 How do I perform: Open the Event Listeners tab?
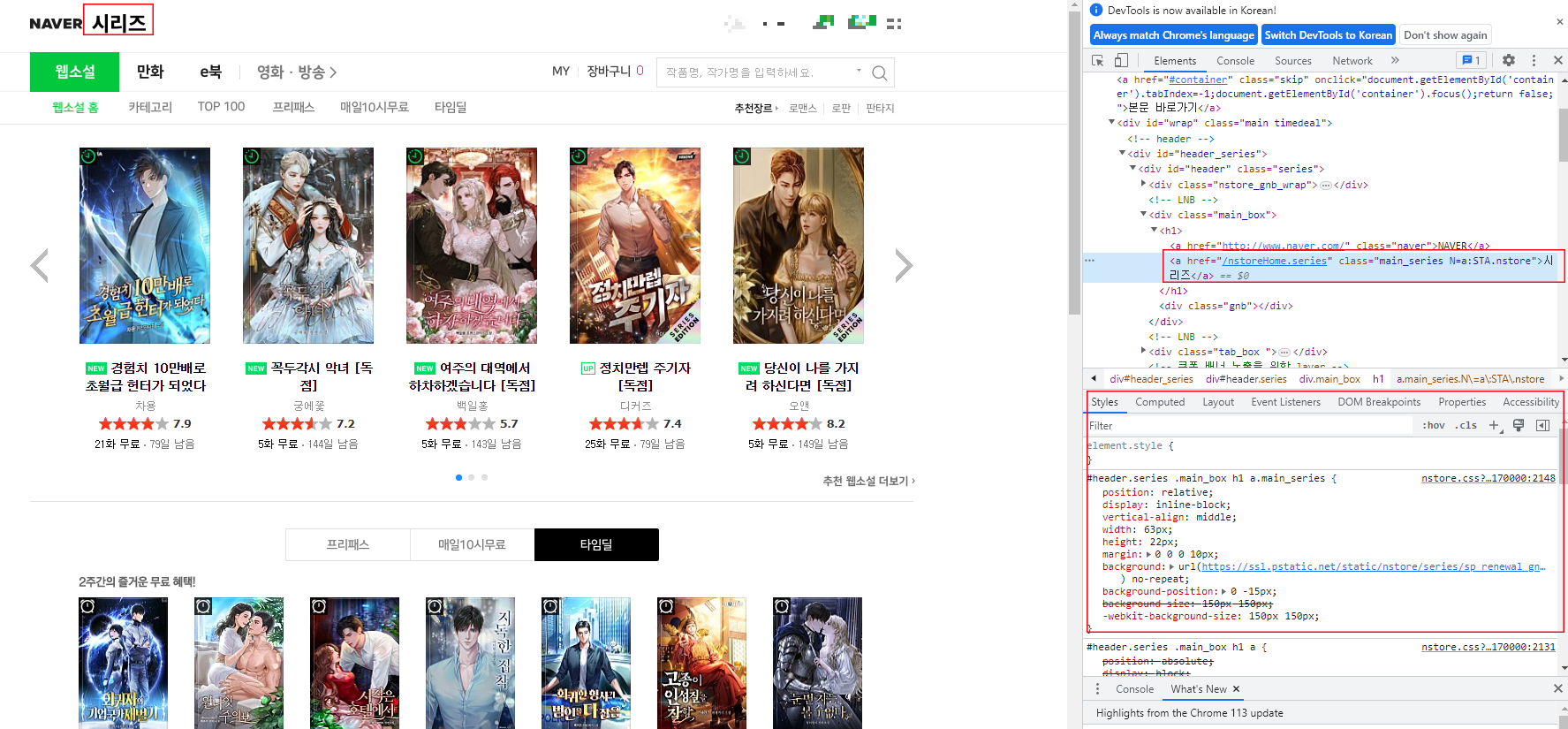click(x=1285, y=402)
